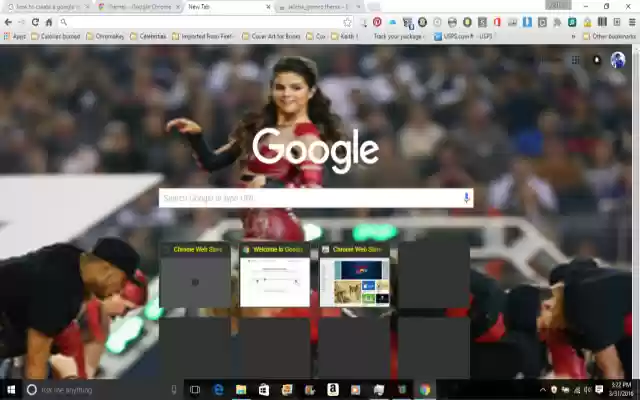The image size is (640, 400).
Task: Go back with the back arrow
Action: point(8,22)
